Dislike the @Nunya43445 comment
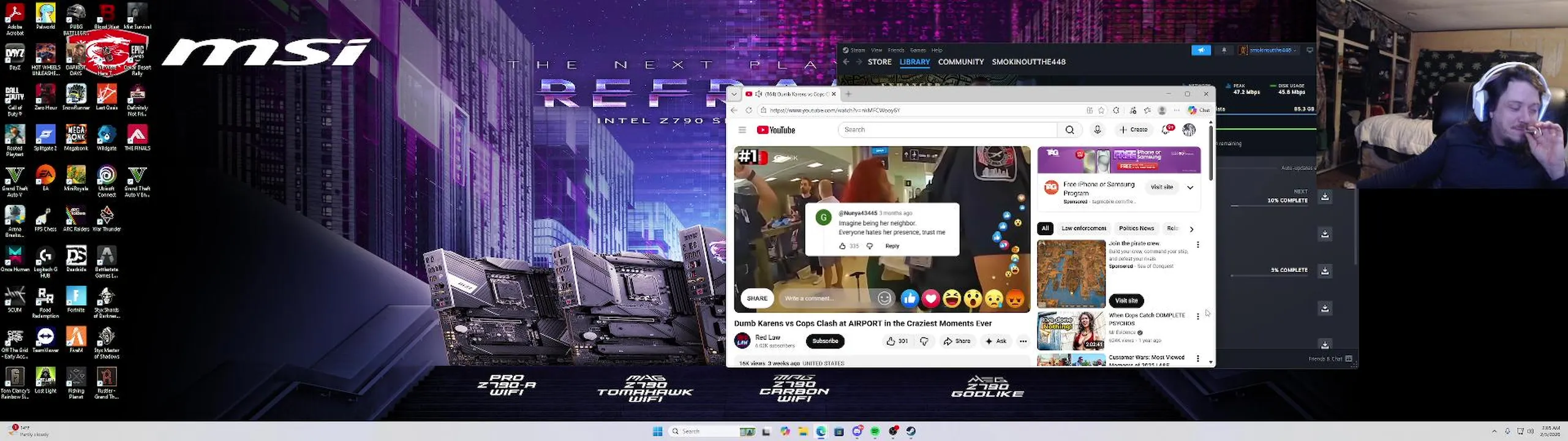Viewport: 1568px width, 441px height. [x=869, y=246]
